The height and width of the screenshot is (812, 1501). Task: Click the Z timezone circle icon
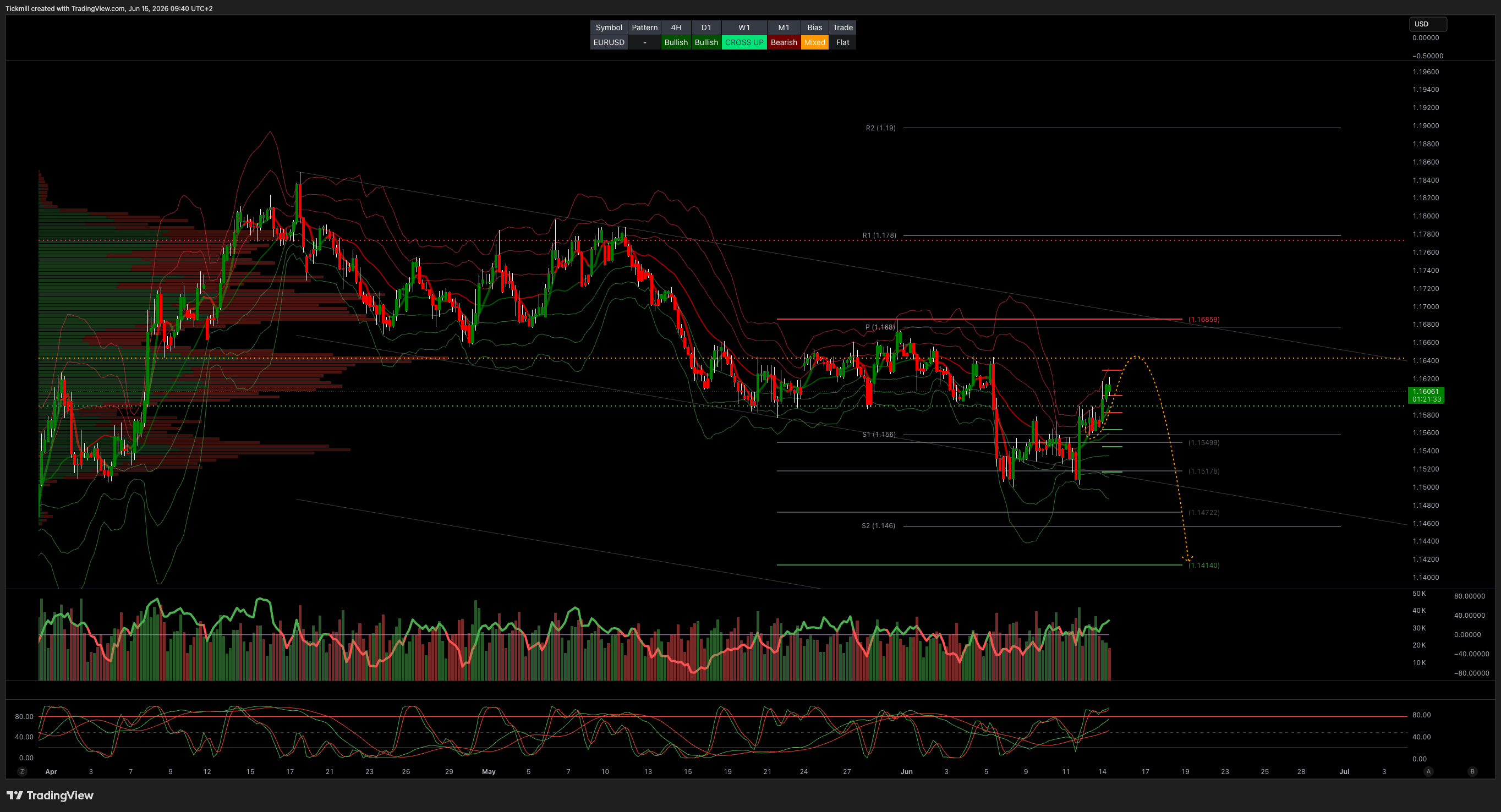[22, 771]
